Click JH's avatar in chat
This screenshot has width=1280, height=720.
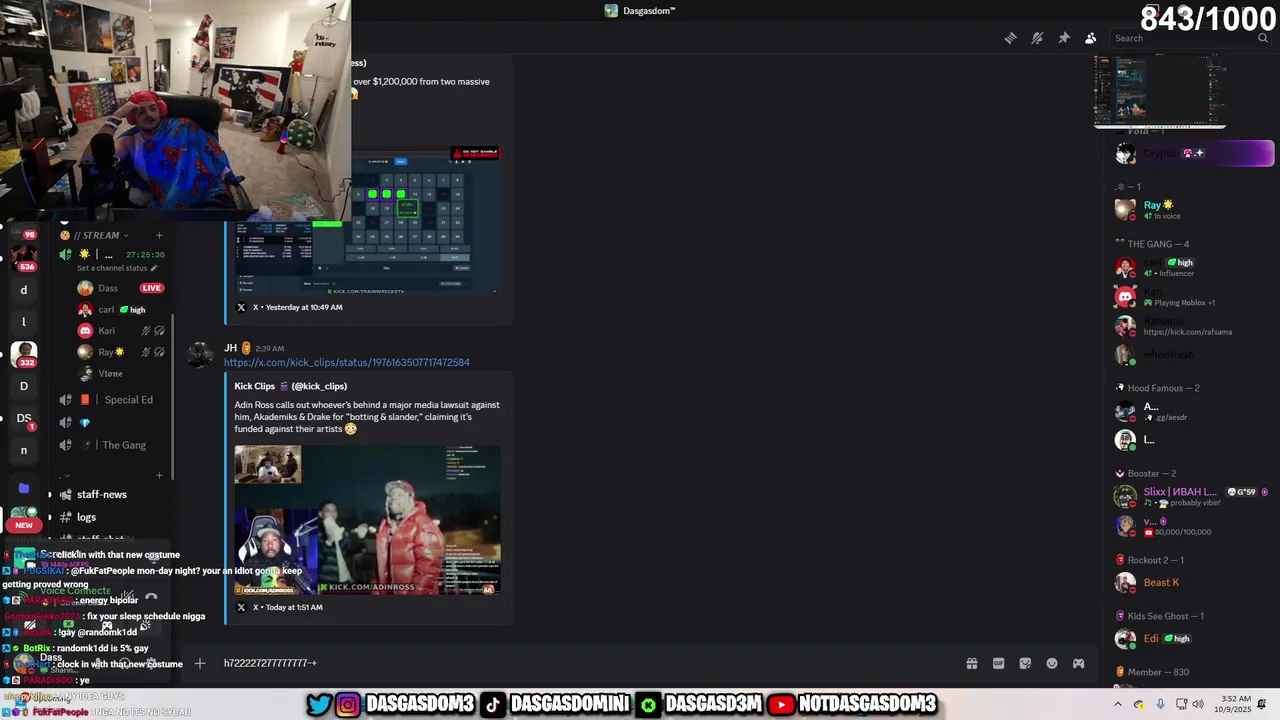click(x=201, y=355)
